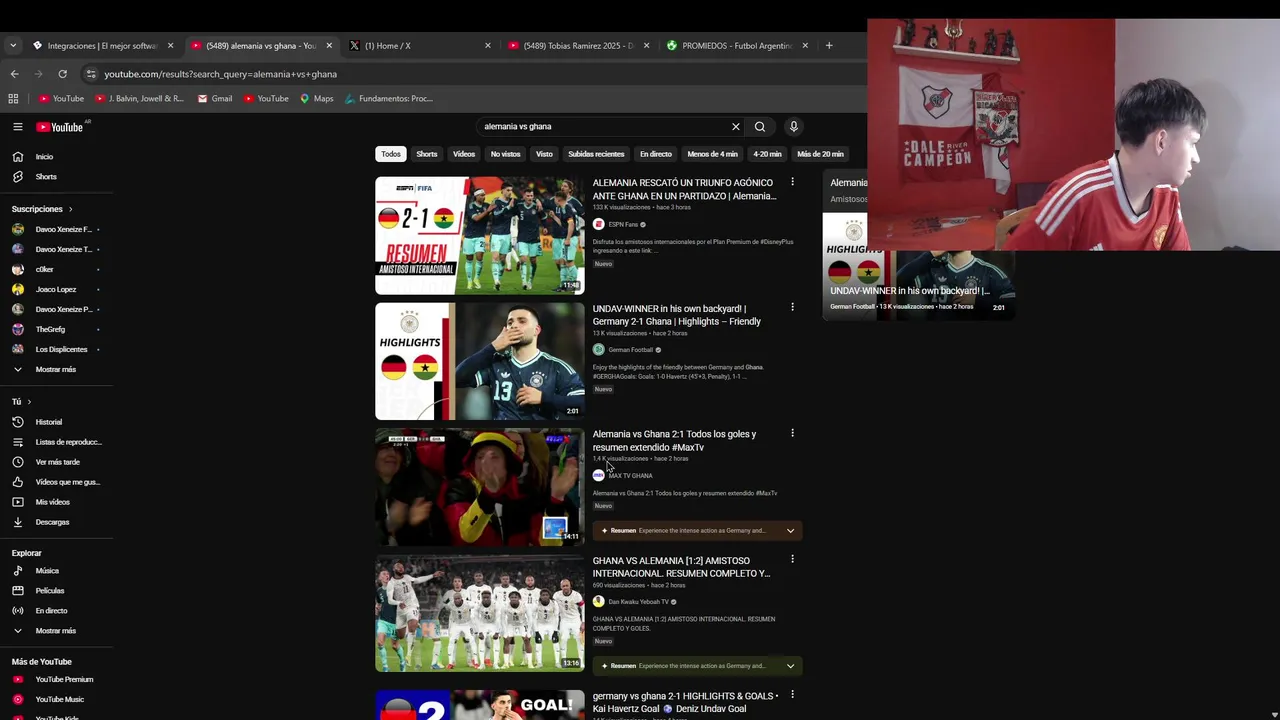Select Menos de 4 min filter

(x=712, y=154)
